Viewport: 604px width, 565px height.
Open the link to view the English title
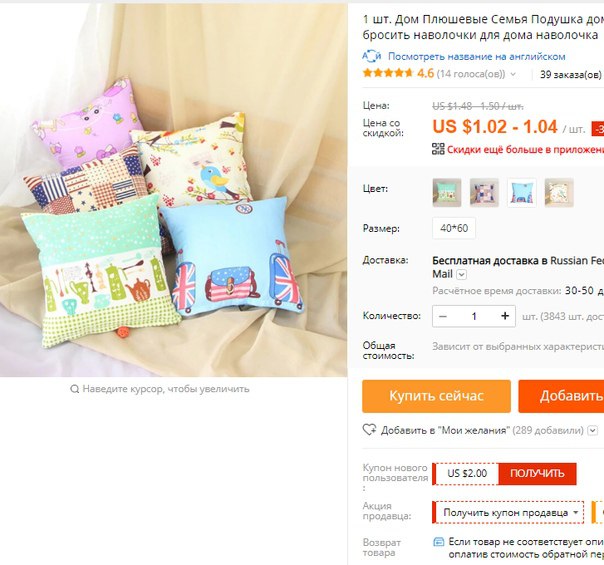point(476,57)
